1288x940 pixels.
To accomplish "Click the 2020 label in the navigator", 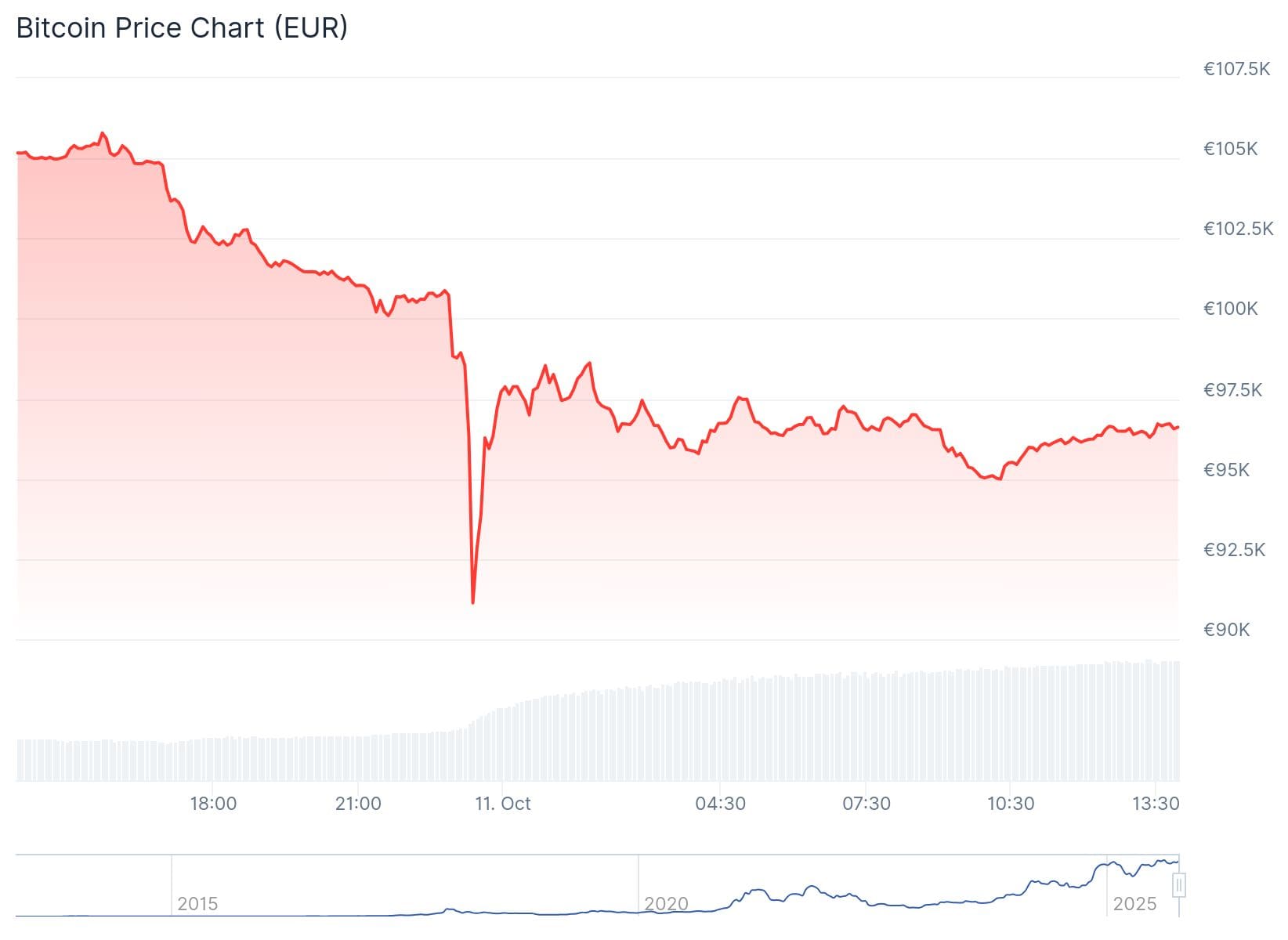I will point(666,904).
